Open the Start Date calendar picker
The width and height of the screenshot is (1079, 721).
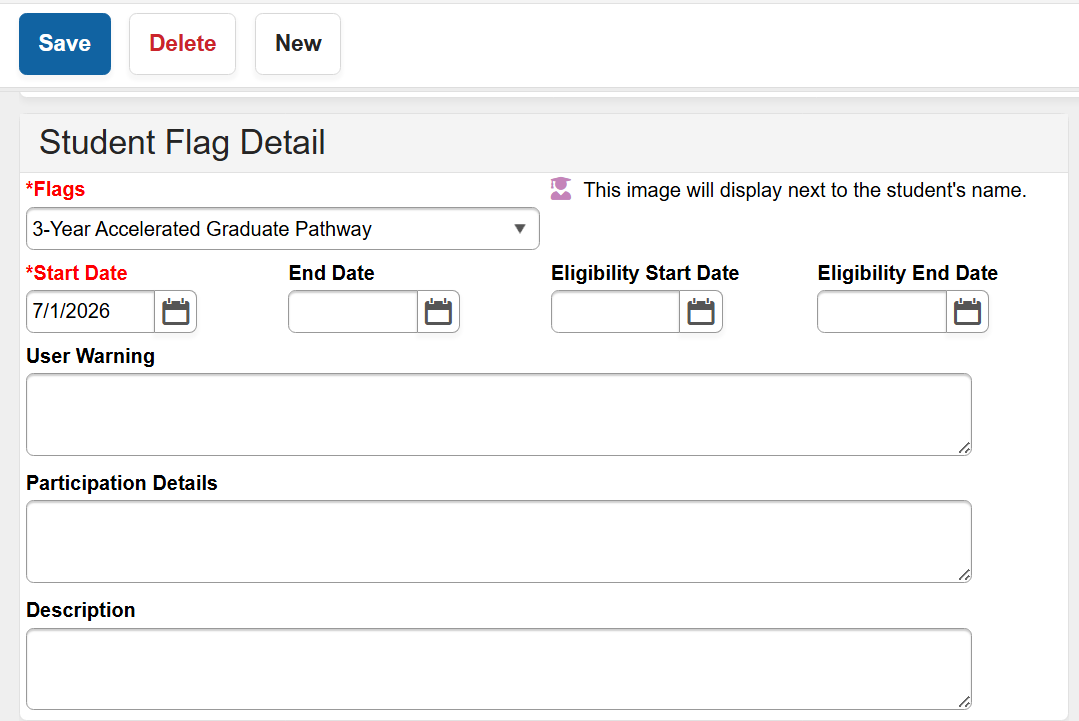176,312
